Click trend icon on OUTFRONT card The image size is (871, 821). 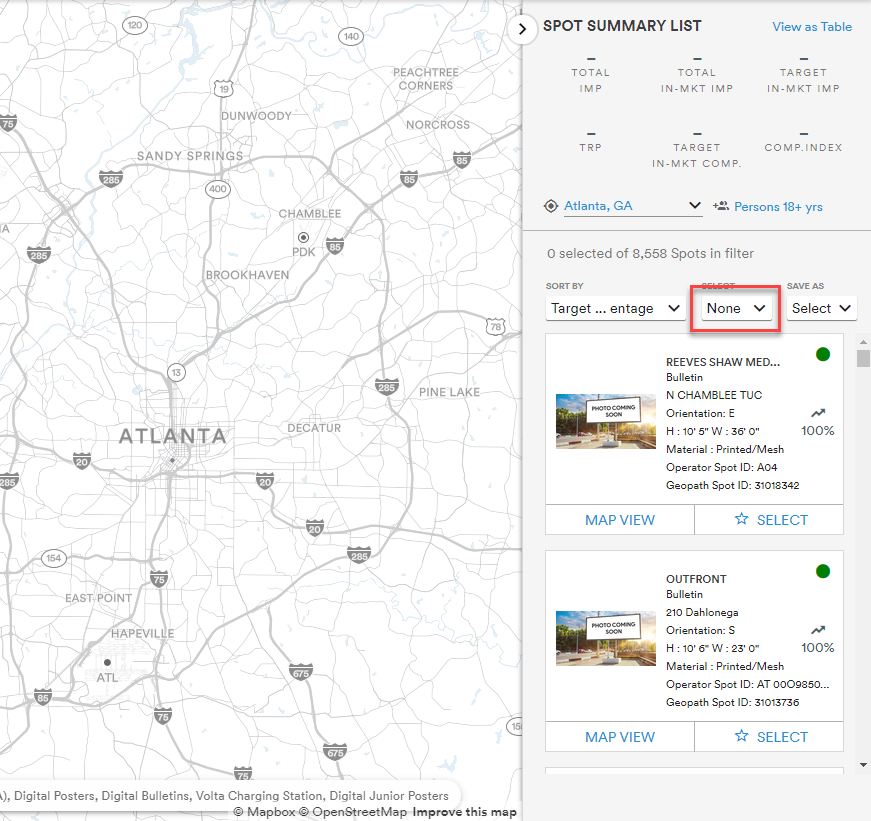click(x=818, y=630)
